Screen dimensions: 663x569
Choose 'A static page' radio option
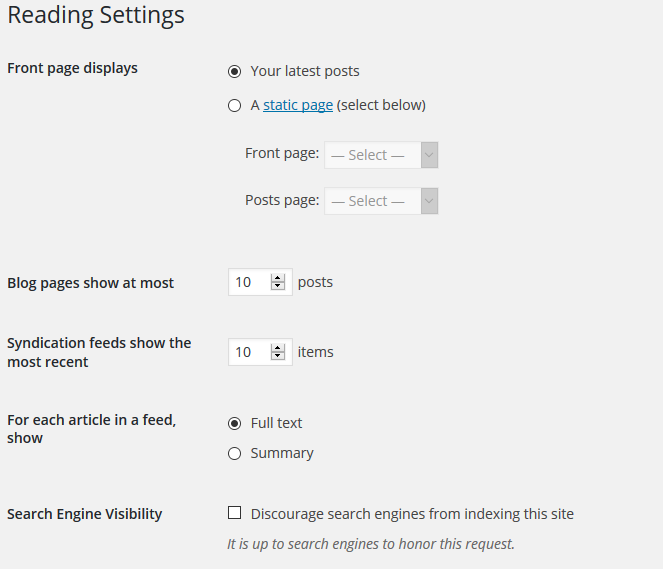tap(234, 105)
